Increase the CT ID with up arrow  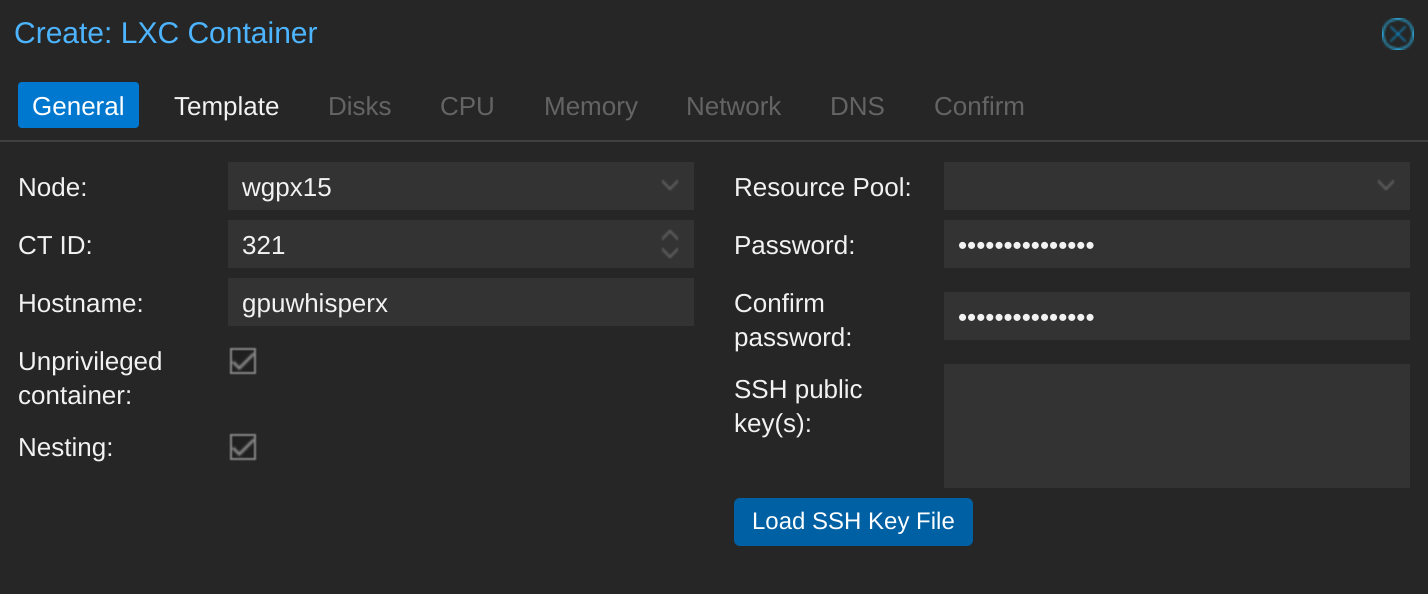(x=670, y=236)
